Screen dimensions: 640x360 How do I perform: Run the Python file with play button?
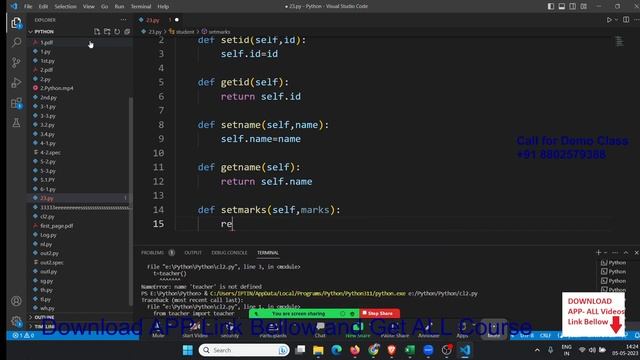(609, 20)
